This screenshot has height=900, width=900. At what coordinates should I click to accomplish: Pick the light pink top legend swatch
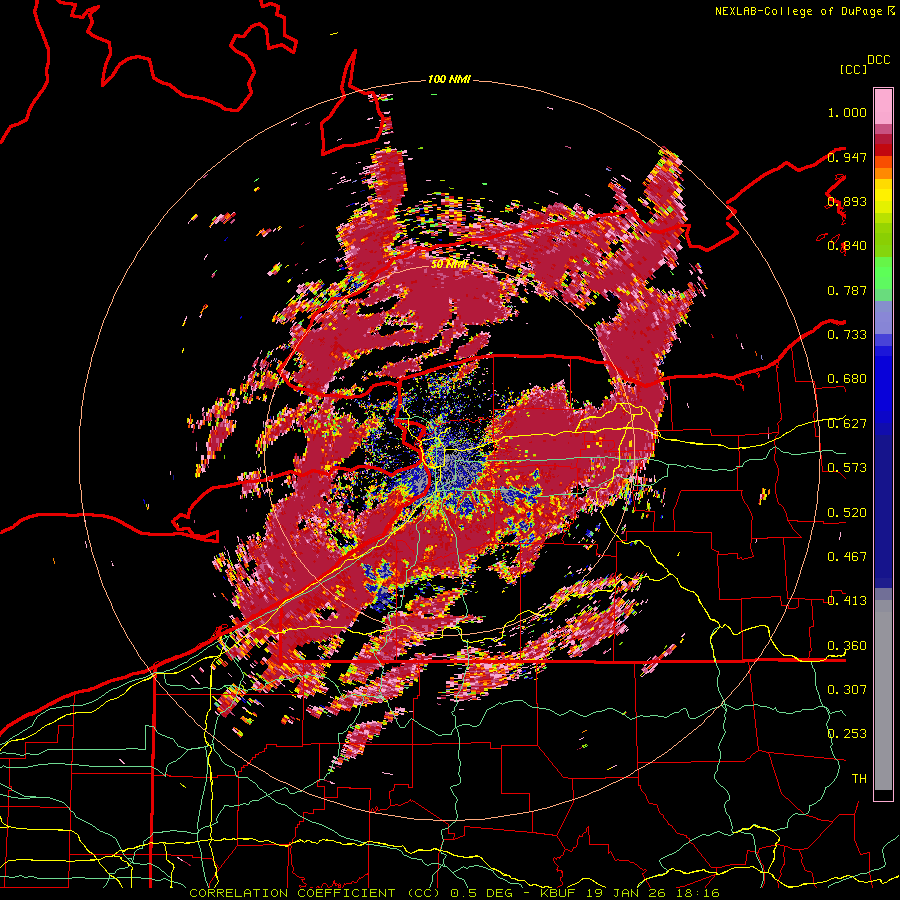click(883, 107)
